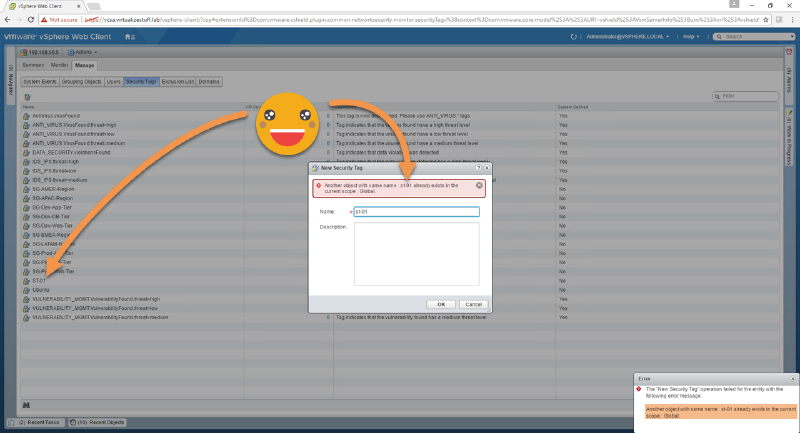Open the Actions dropdown menu
800x433 pixels.
(83, 53)
